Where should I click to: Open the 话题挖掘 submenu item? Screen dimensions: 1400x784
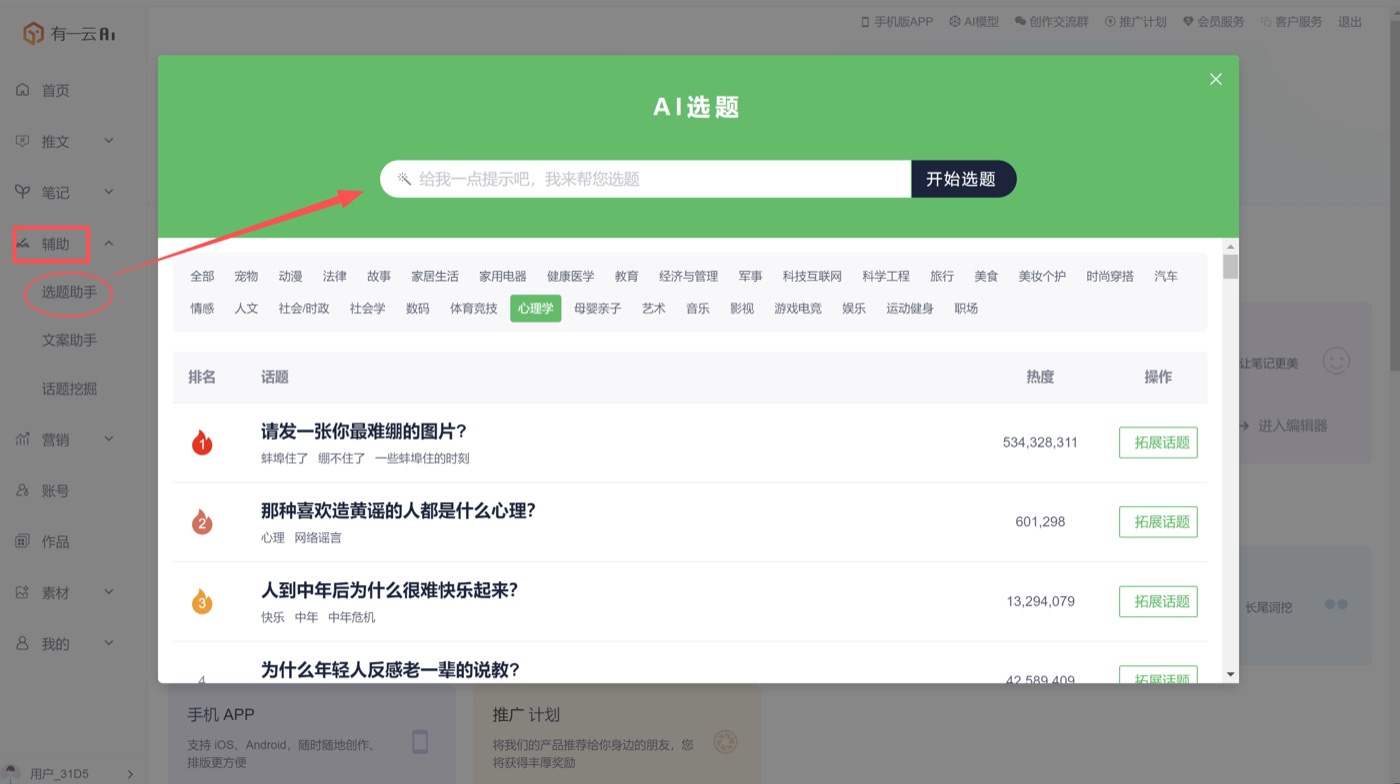[x=69, y=389]
